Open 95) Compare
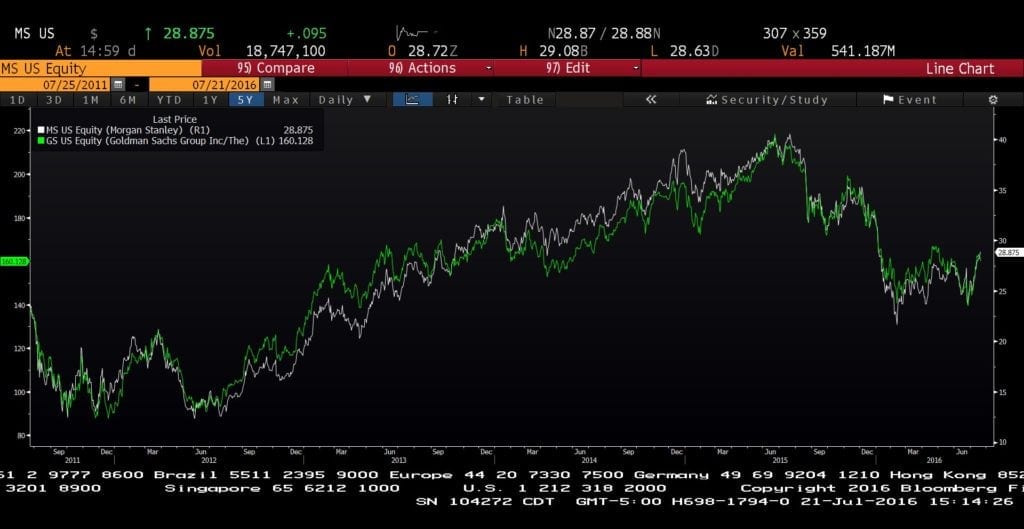The height and width of the screenshot is (529, 1024). pos(275,68)
